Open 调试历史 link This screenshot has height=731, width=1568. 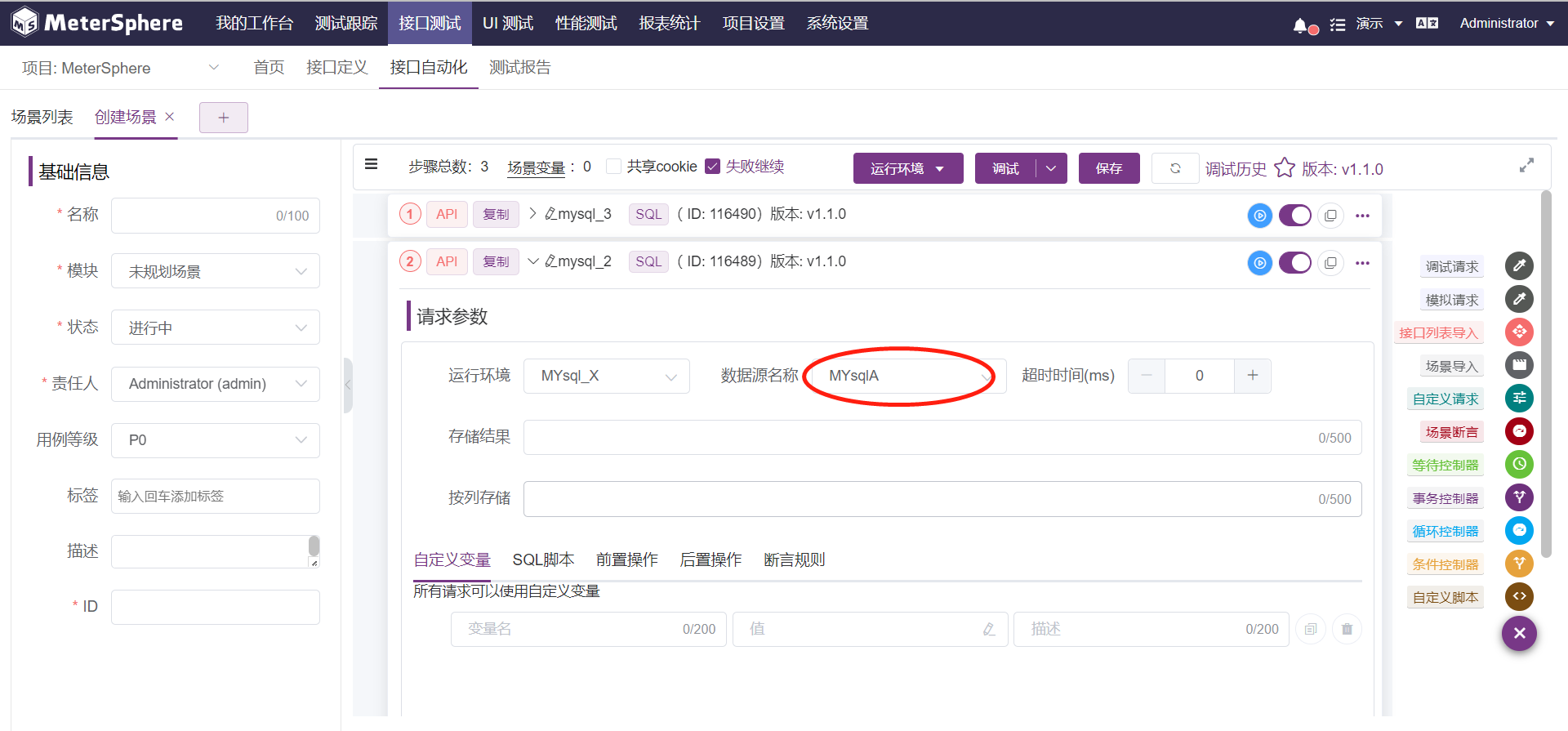pyautogui.click(x=1236, y=169)
